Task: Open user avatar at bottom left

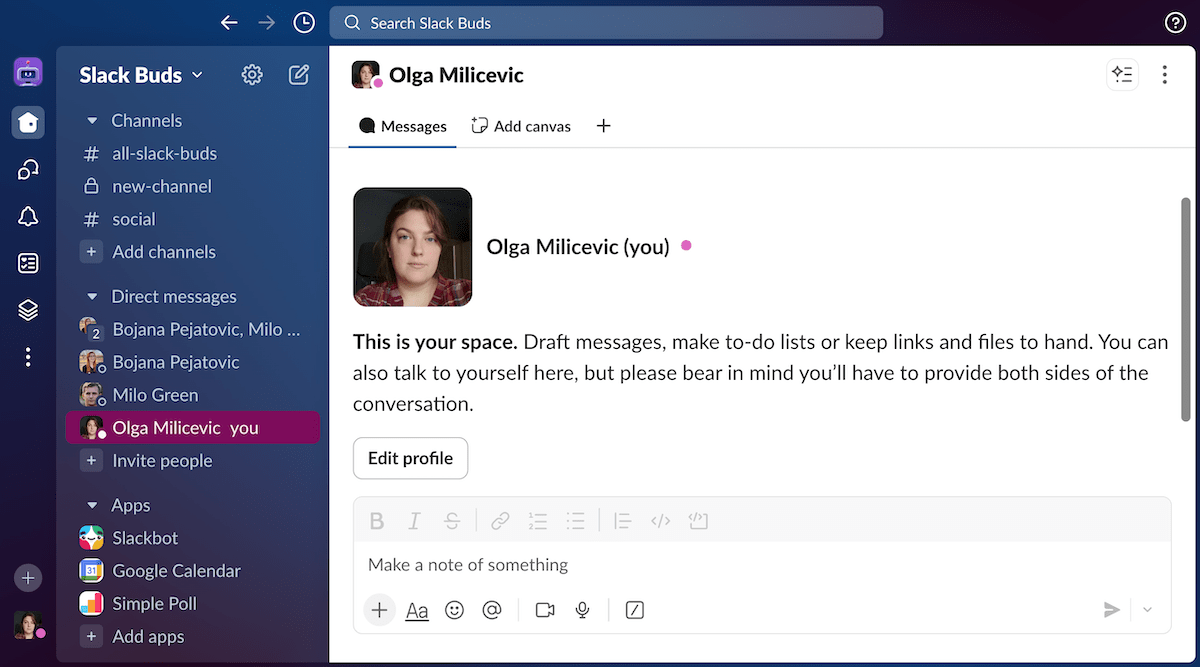Action: tap(28, 625)
